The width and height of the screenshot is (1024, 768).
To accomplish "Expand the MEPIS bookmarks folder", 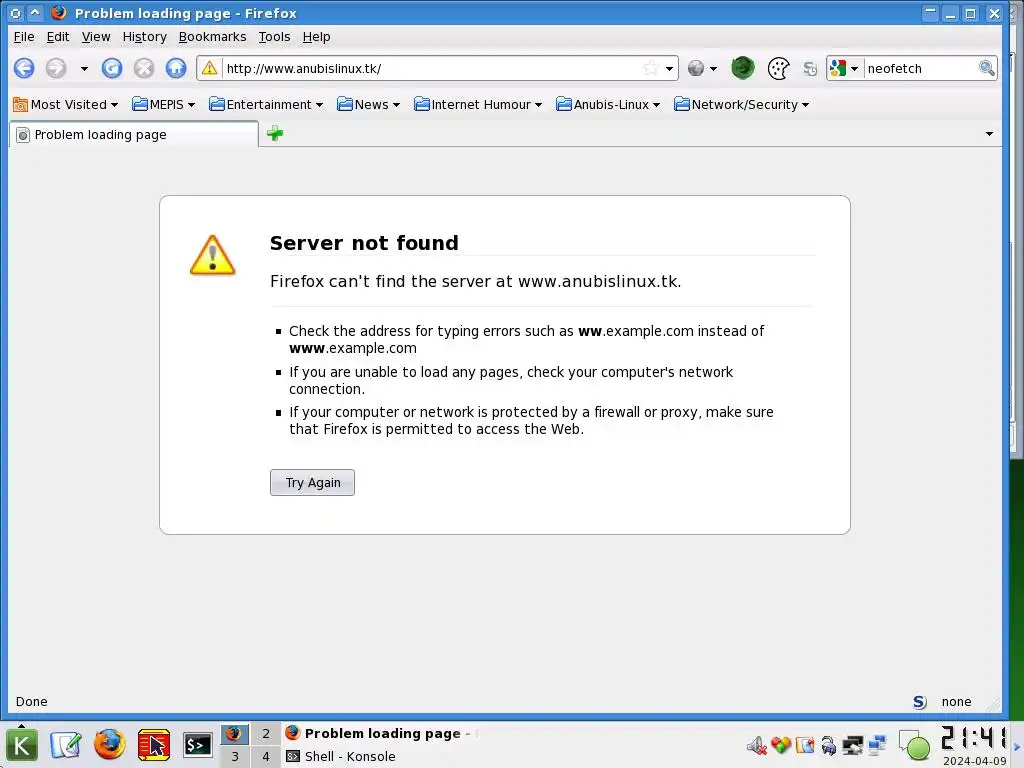I will [163, 104].
